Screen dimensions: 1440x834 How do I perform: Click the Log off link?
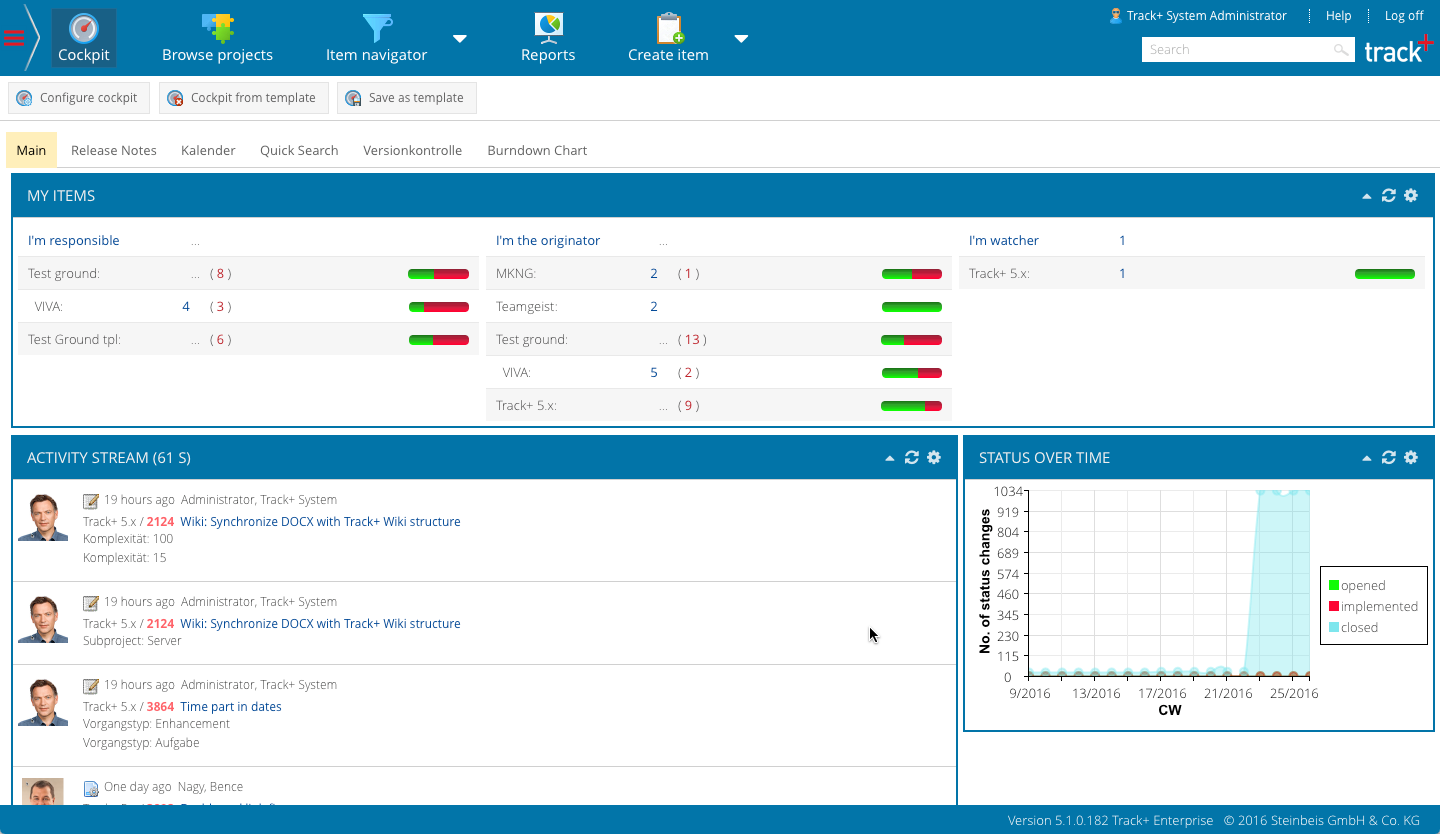pyautogui.click(x=1404, y=16)
